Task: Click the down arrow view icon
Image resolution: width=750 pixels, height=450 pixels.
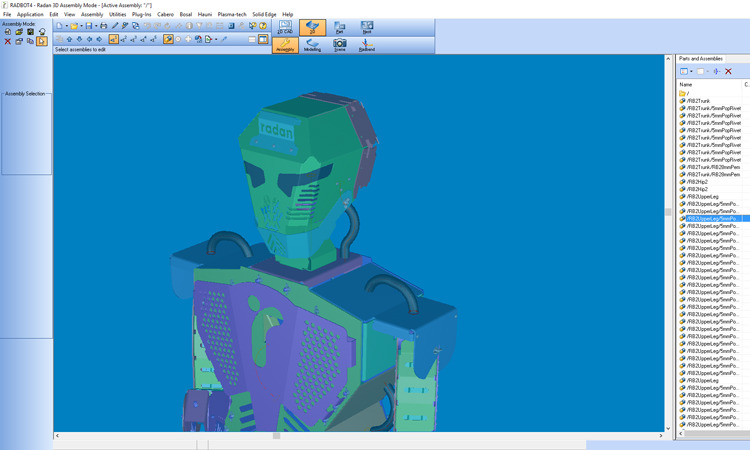Action: click(x=79, y=39)
